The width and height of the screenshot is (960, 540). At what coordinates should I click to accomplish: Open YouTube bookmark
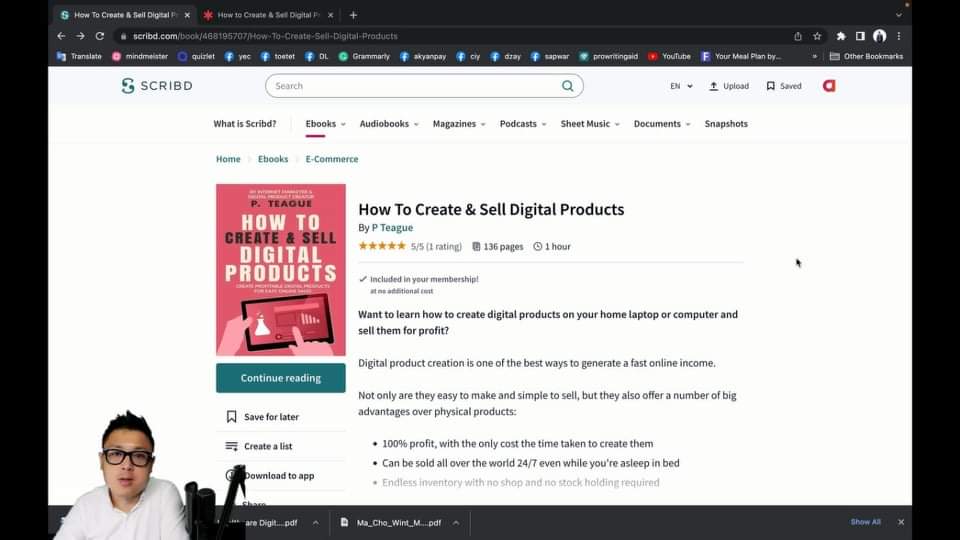[669, 56]
